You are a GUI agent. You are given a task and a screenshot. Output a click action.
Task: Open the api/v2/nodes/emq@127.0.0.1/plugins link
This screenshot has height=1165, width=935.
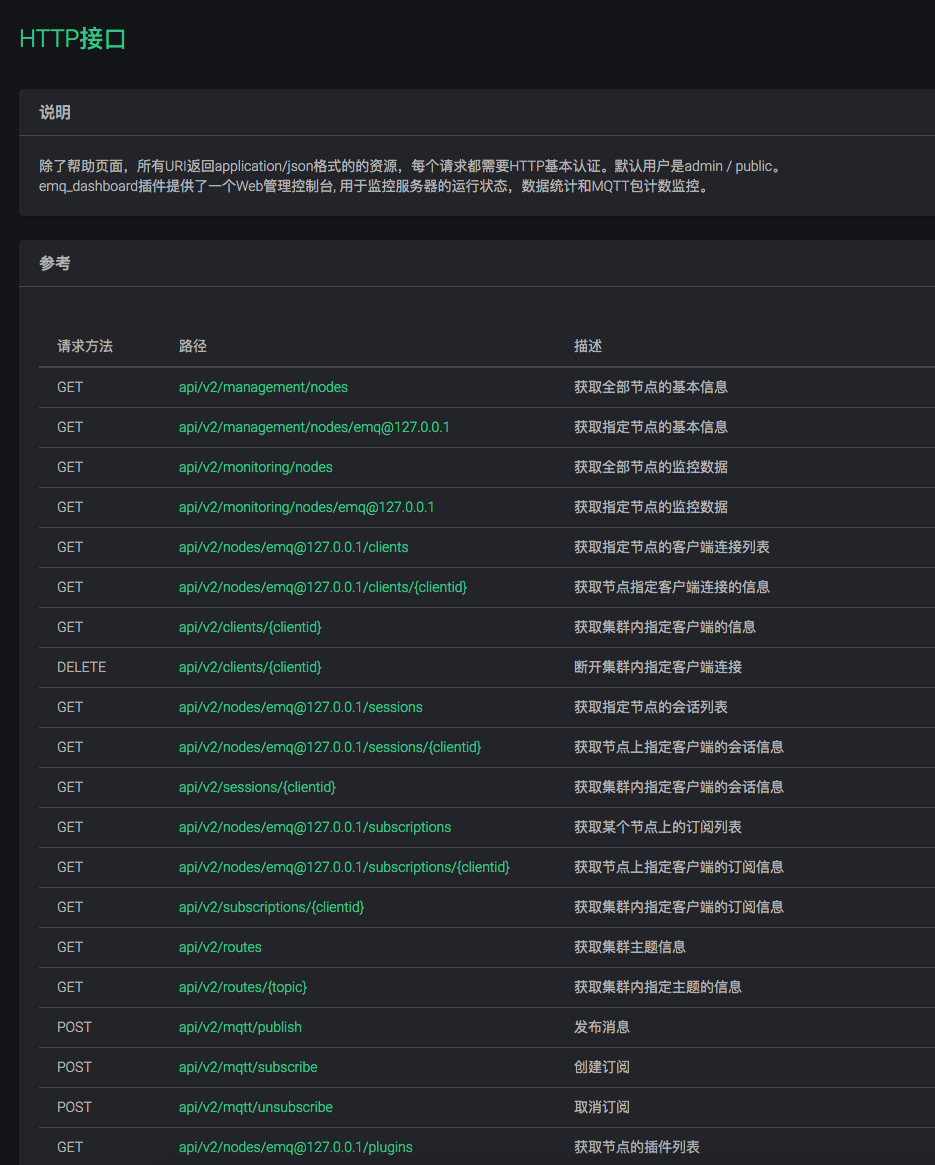click(x=295, y=1148)
